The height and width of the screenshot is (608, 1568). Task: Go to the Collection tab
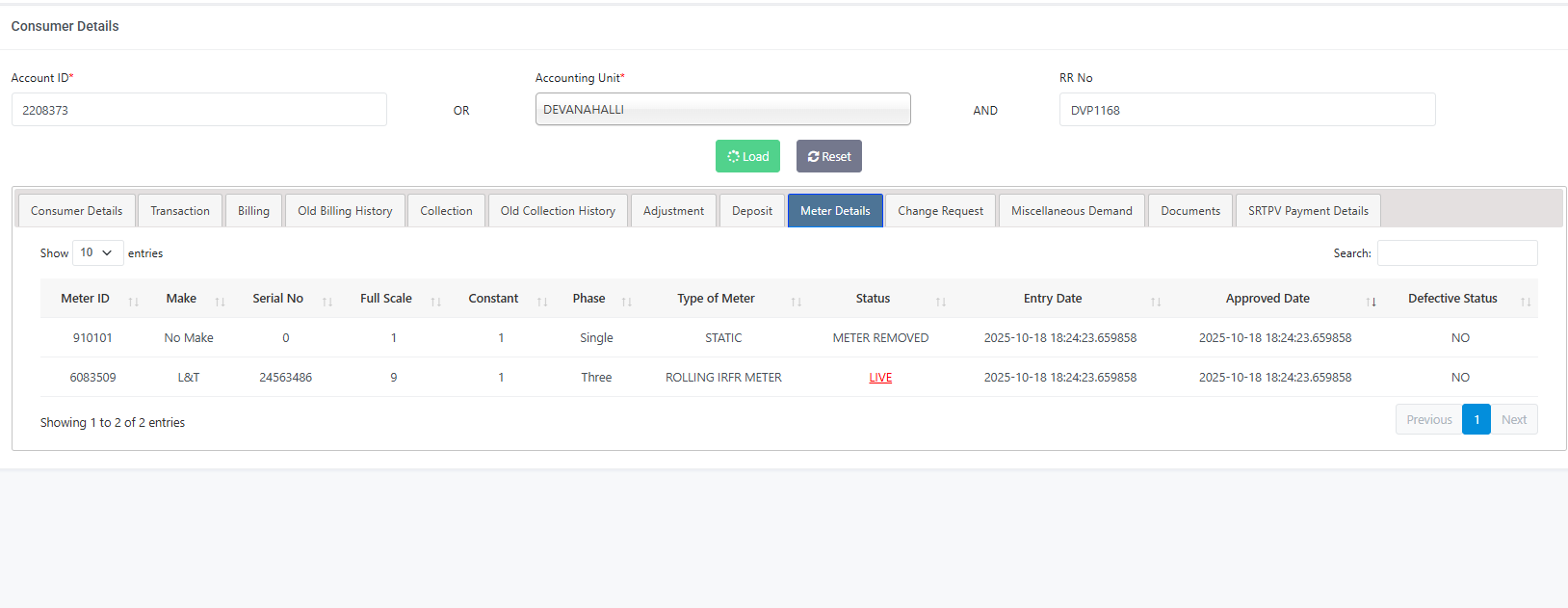click(446, 211)
